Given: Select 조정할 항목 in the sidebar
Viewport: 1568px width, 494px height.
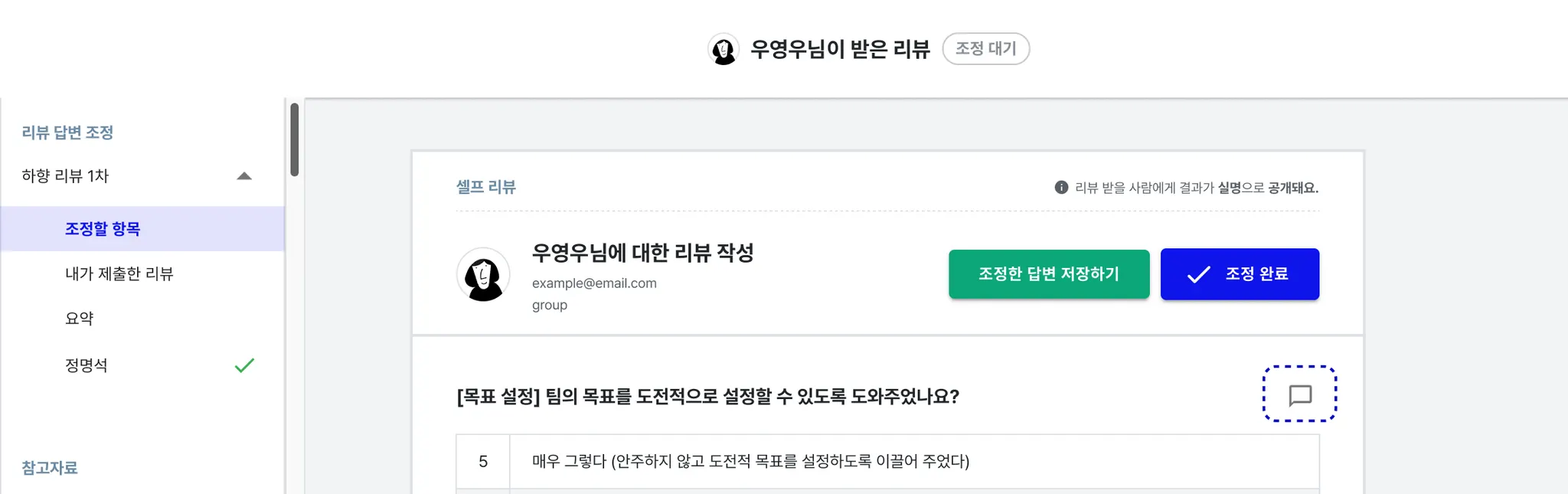Looking at the screenshot, I should (x=103, y=229).
